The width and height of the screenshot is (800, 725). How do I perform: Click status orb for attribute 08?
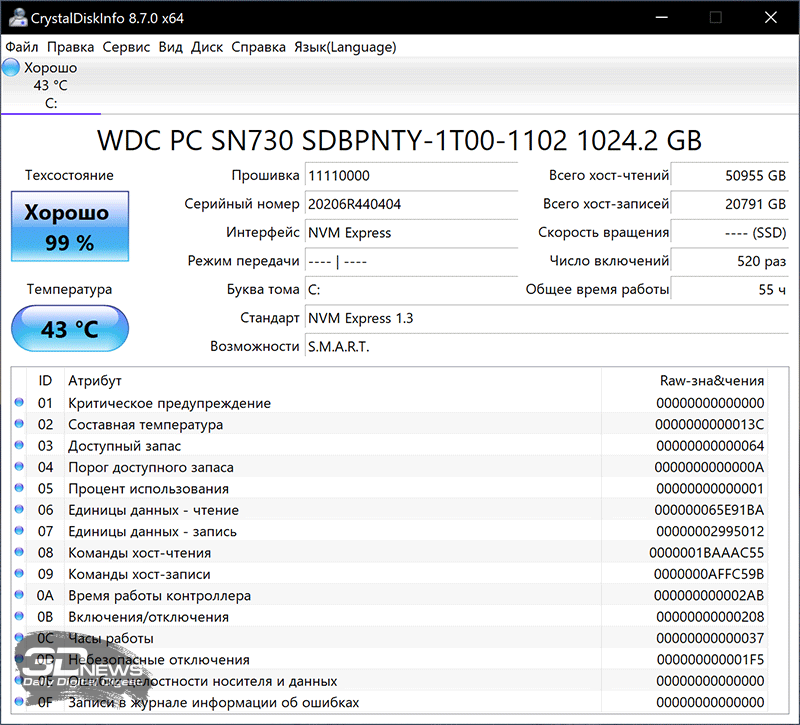19,552
